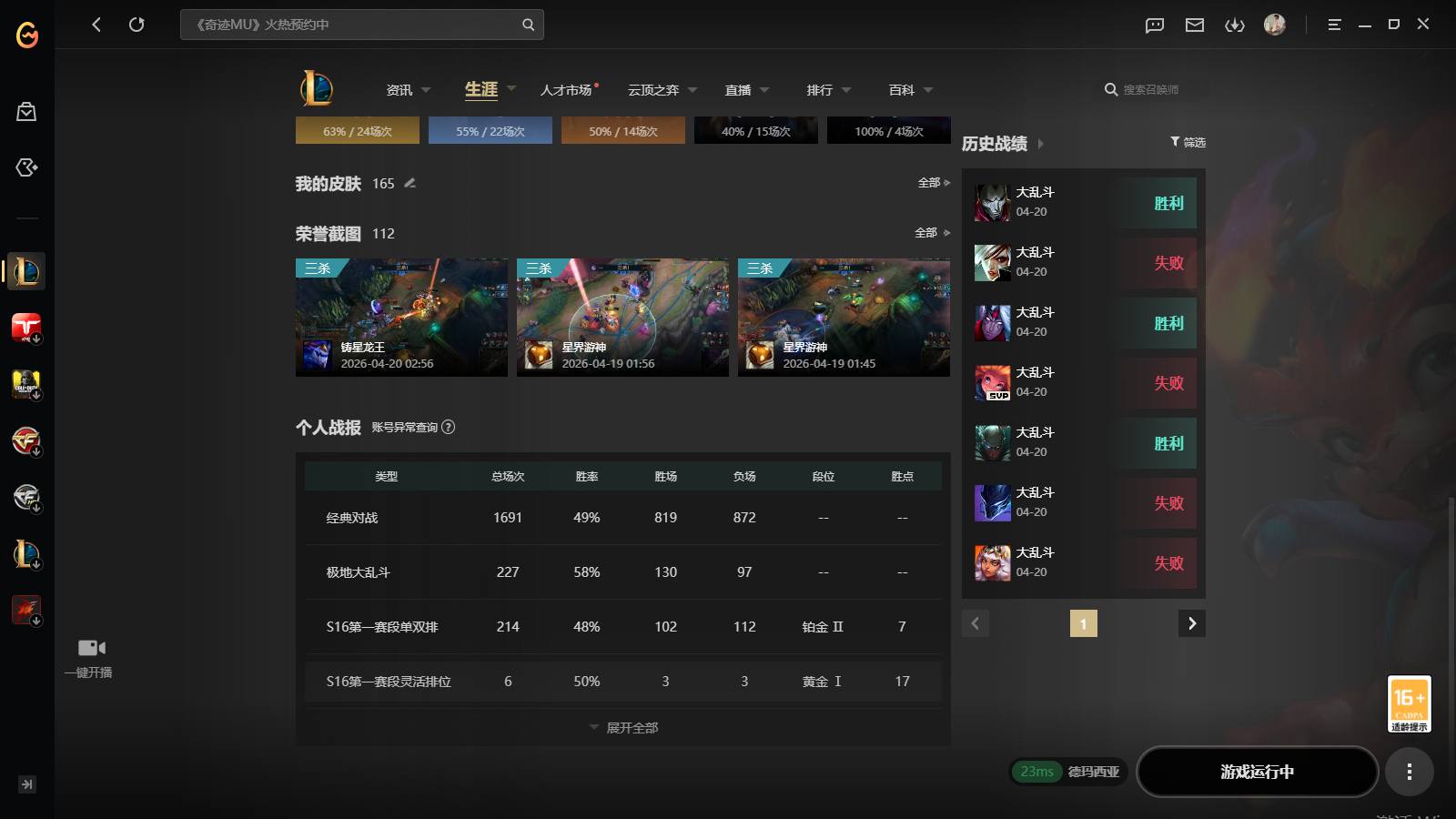Go to next match history page

pos(1192,623)
